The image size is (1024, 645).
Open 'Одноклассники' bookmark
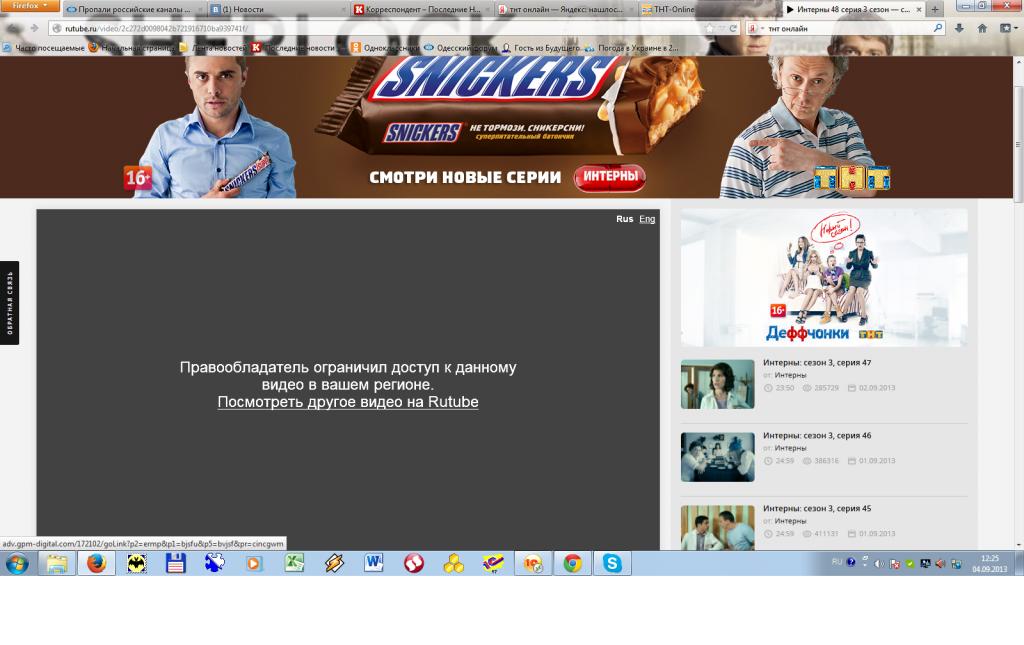385,48
